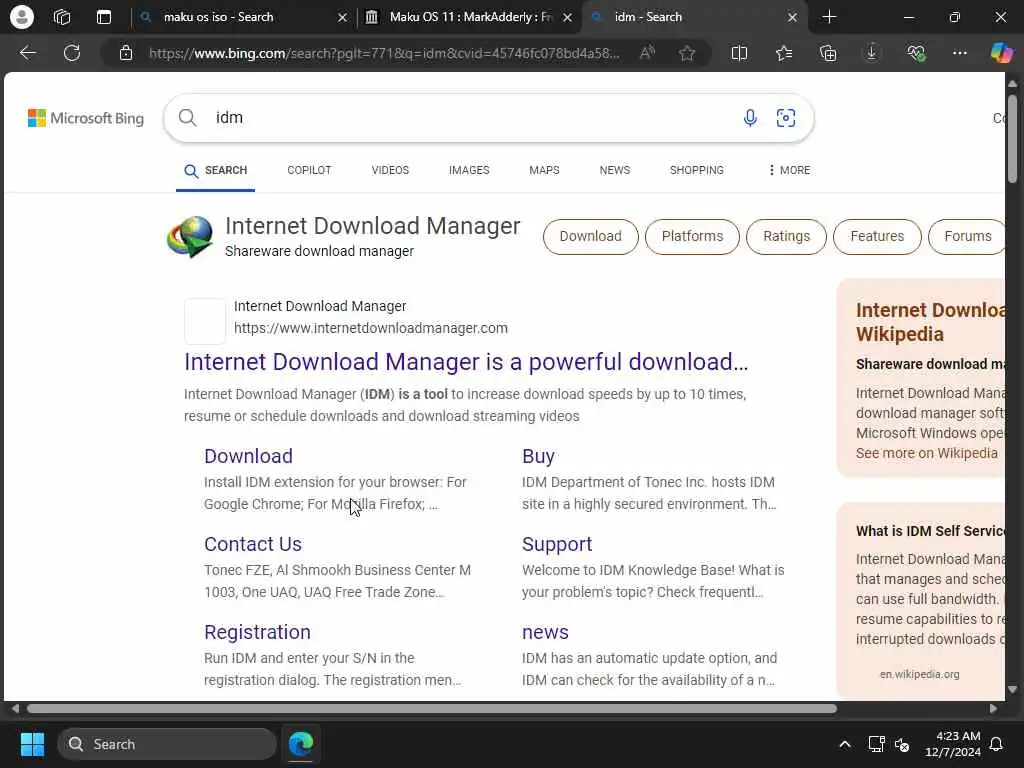Image resolution: width=1024 pixels, height=768 pixels.
Task: Select the MAPS search tab
Action: (x=544, y=170)
